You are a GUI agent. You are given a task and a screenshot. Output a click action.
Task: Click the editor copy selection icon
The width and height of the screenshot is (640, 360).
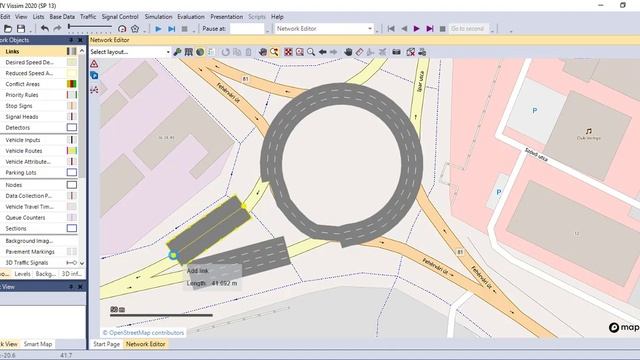(237, 52)
